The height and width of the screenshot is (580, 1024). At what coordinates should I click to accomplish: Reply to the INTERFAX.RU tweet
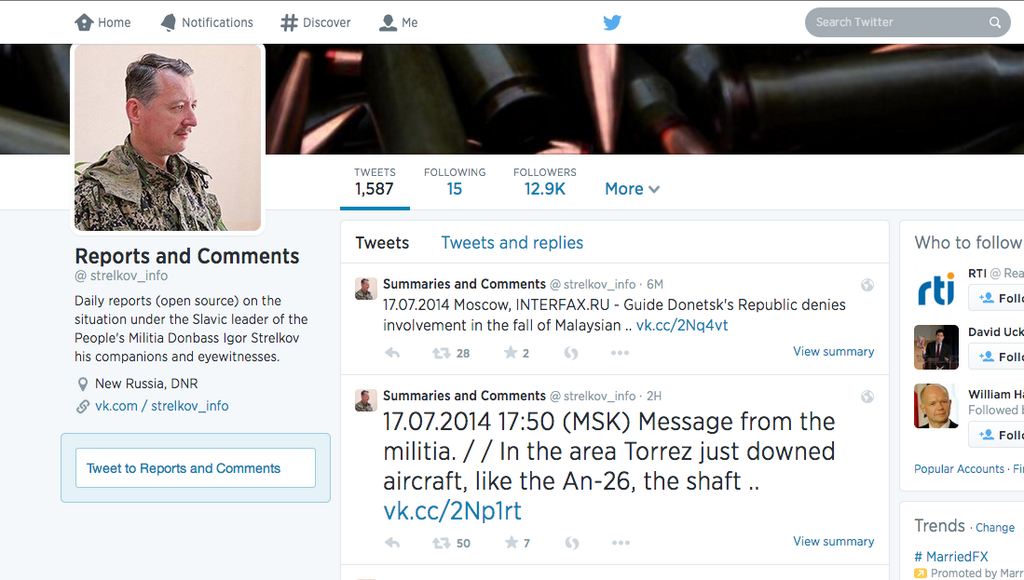tap(392, 353)
